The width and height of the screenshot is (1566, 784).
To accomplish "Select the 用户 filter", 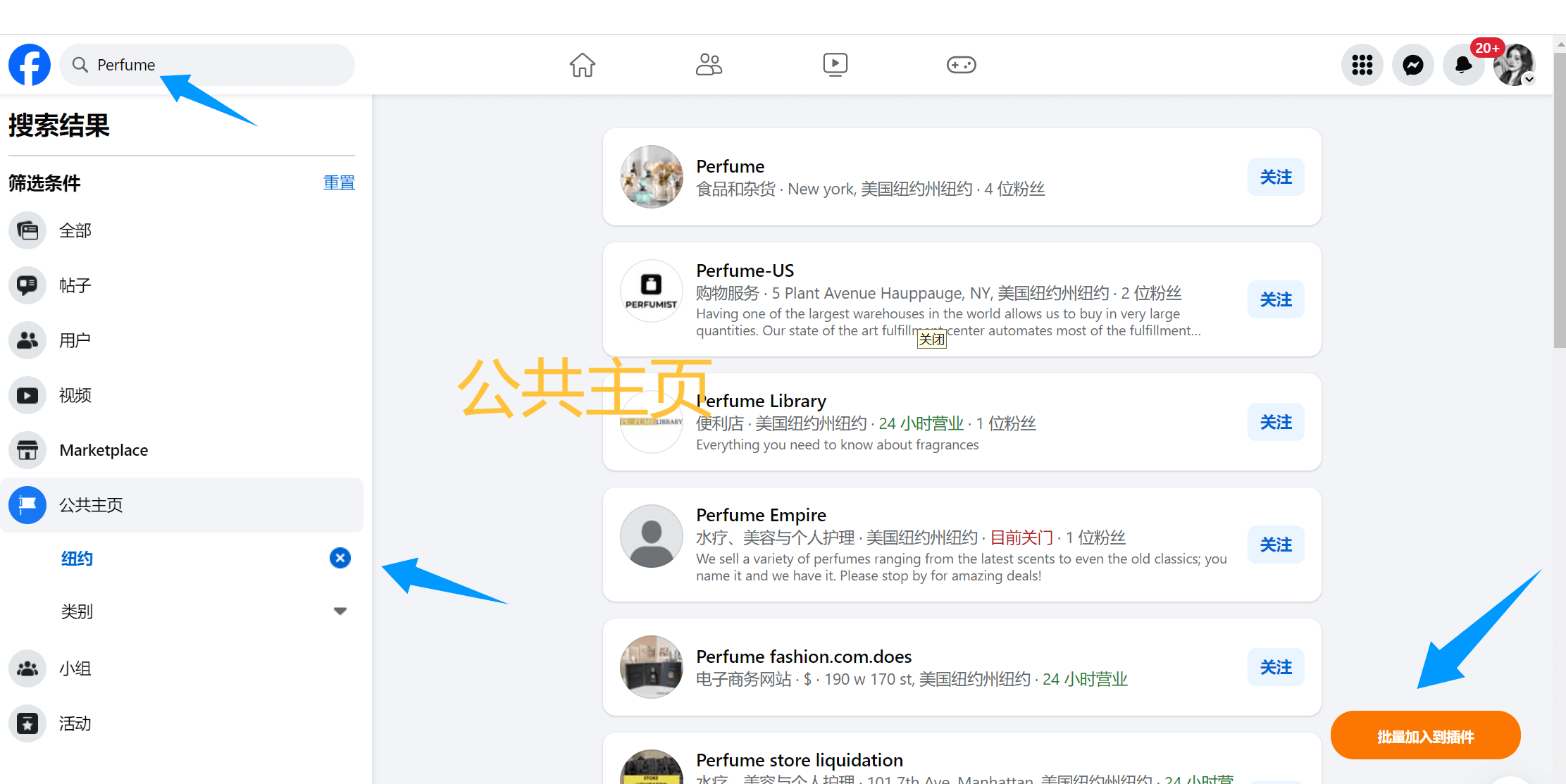I will click(182, 340).
